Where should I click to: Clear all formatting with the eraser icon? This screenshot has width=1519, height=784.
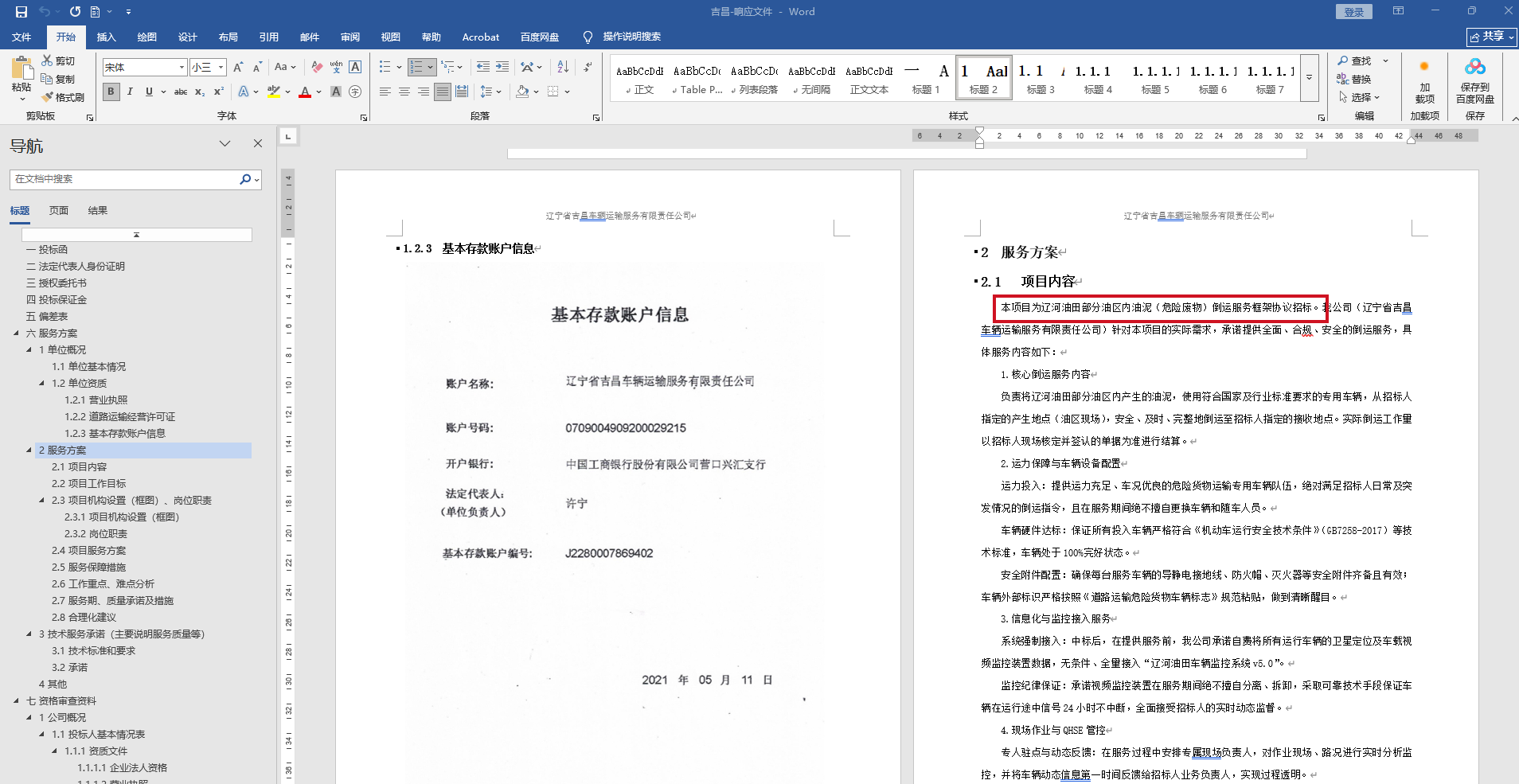click(x=317, y=68)
